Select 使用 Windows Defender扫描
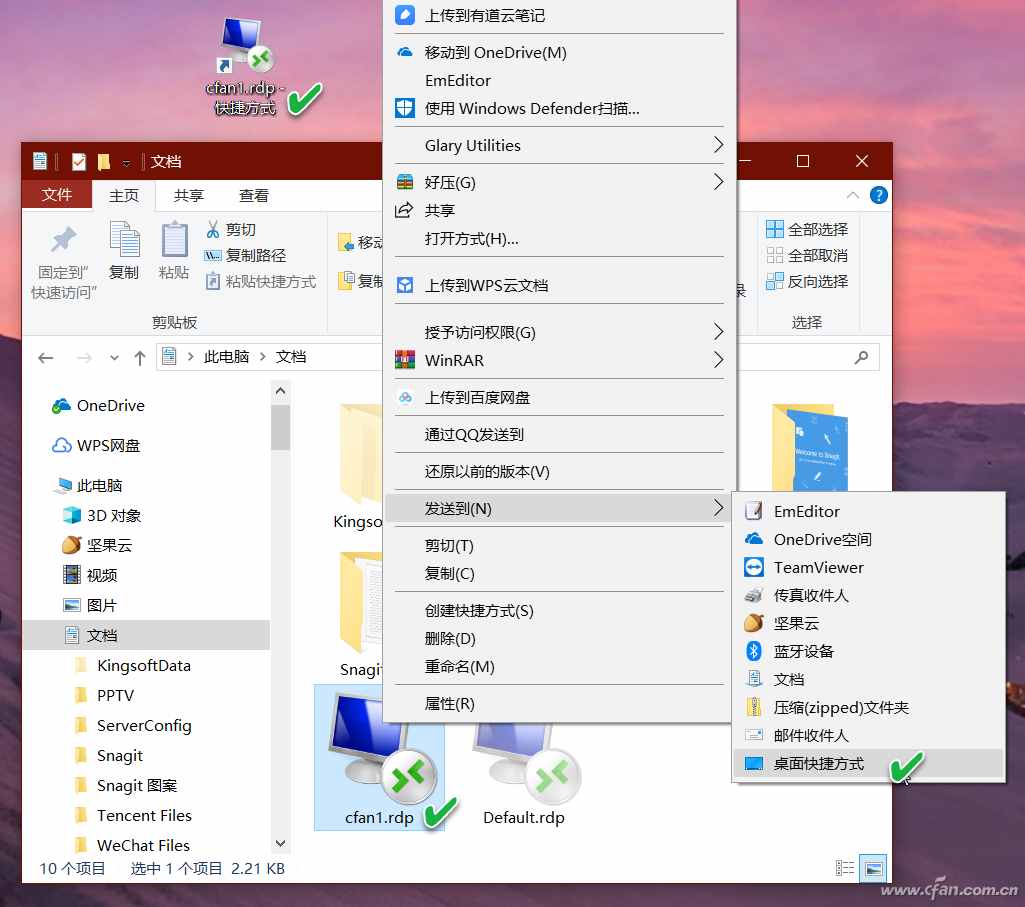Screen dimensions: 1025x907 coord(560,109)
